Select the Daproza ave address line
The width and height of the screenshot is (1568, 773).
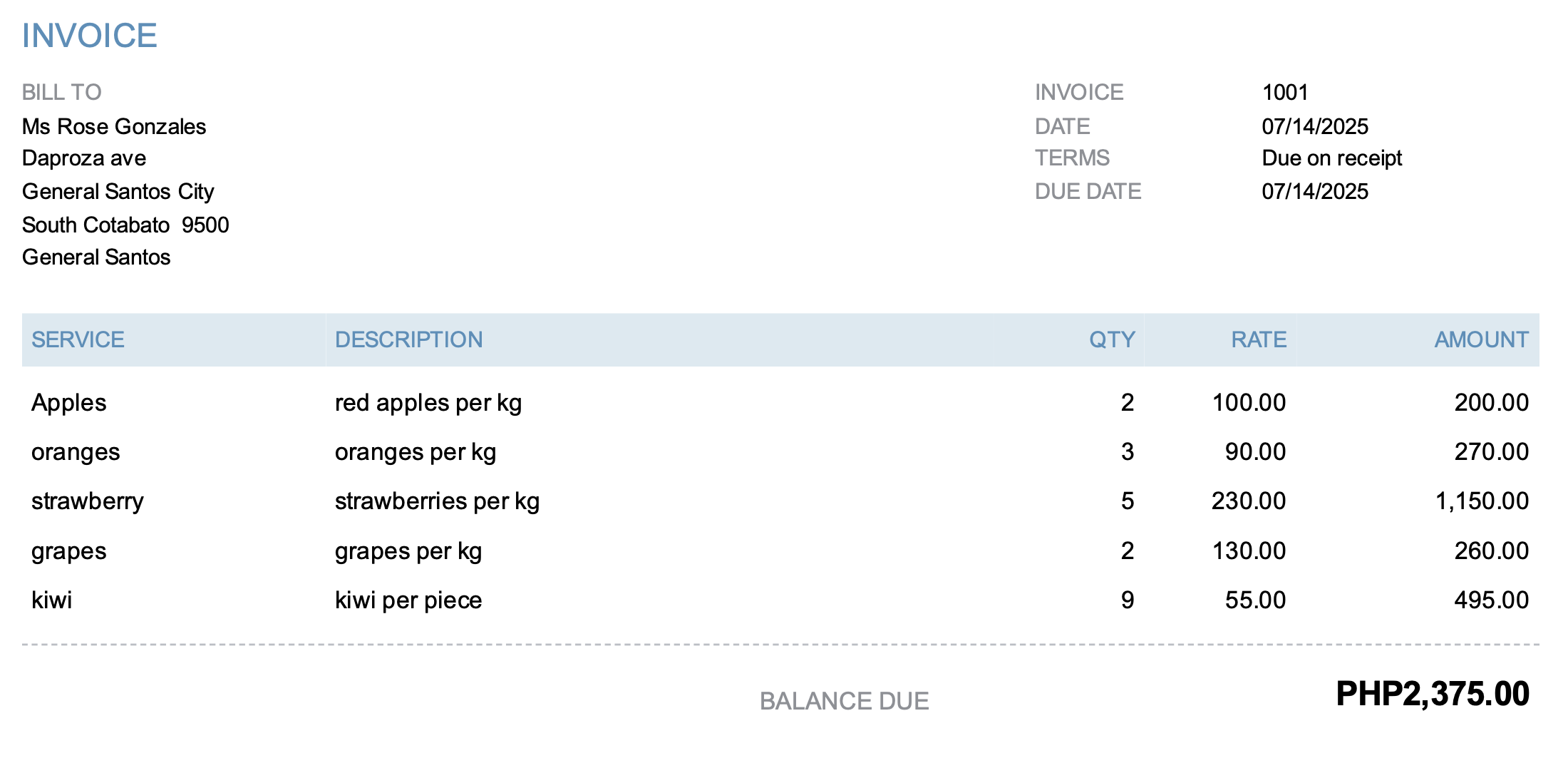[x=84, y=158]
